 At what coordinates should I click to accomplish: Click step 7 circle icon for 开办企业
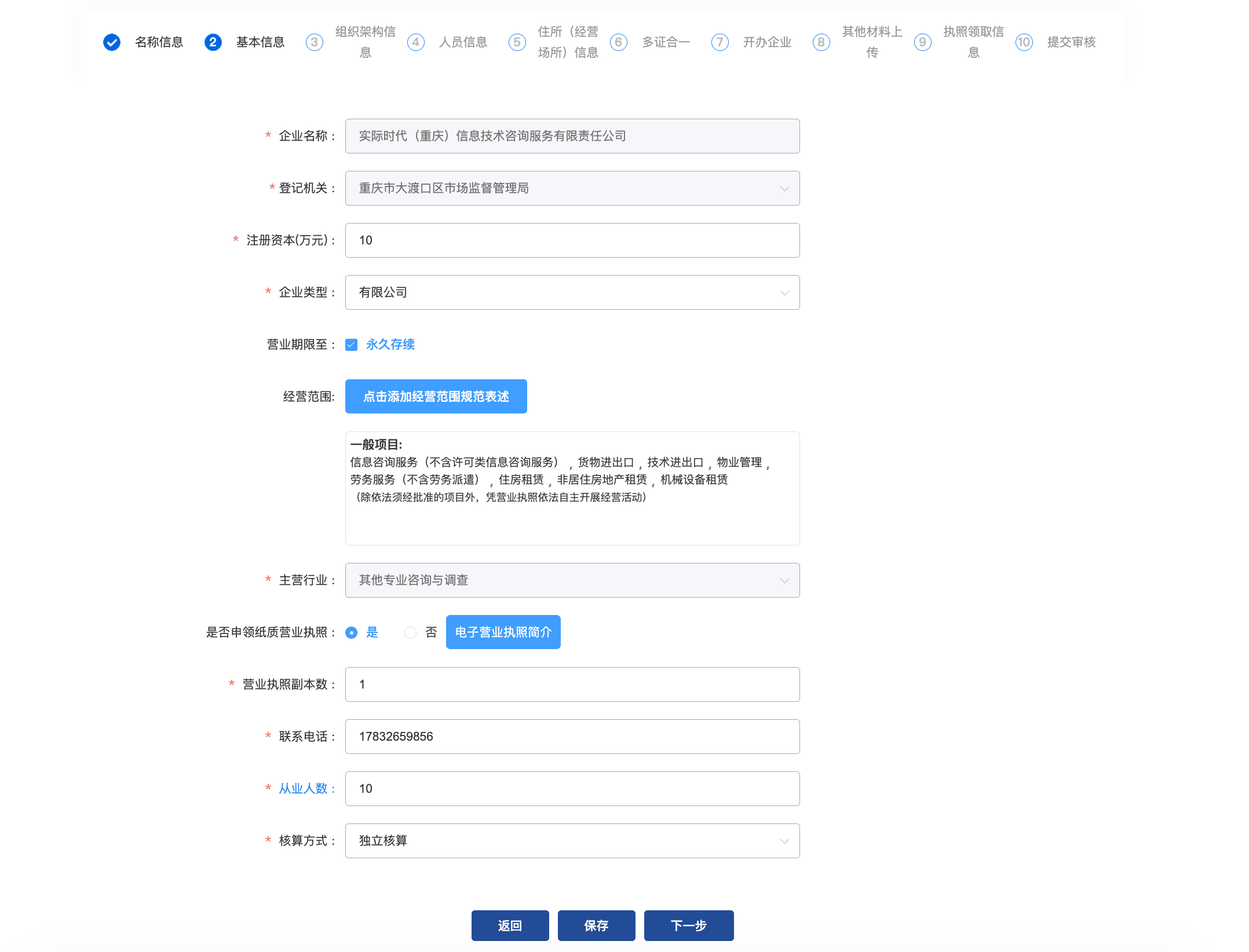pyautogui.click(x=720, y=42)
